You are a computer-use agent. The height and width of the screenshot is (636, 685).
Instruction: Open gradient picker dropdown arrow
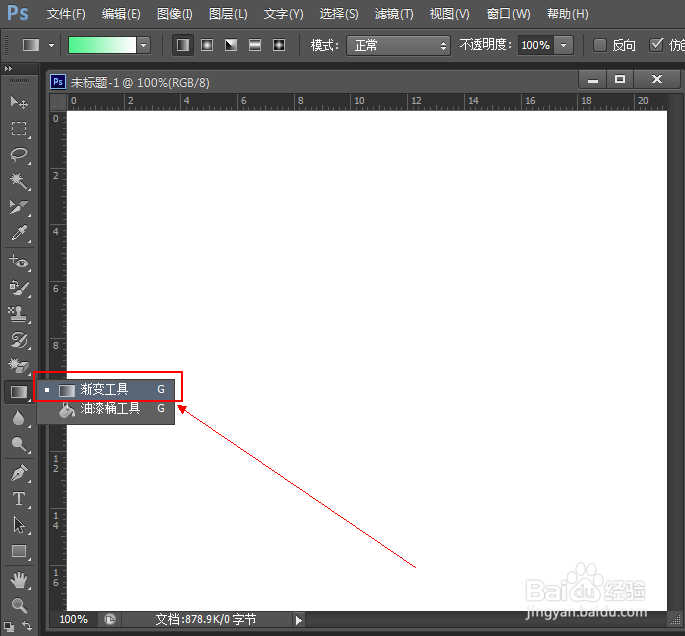143,45
